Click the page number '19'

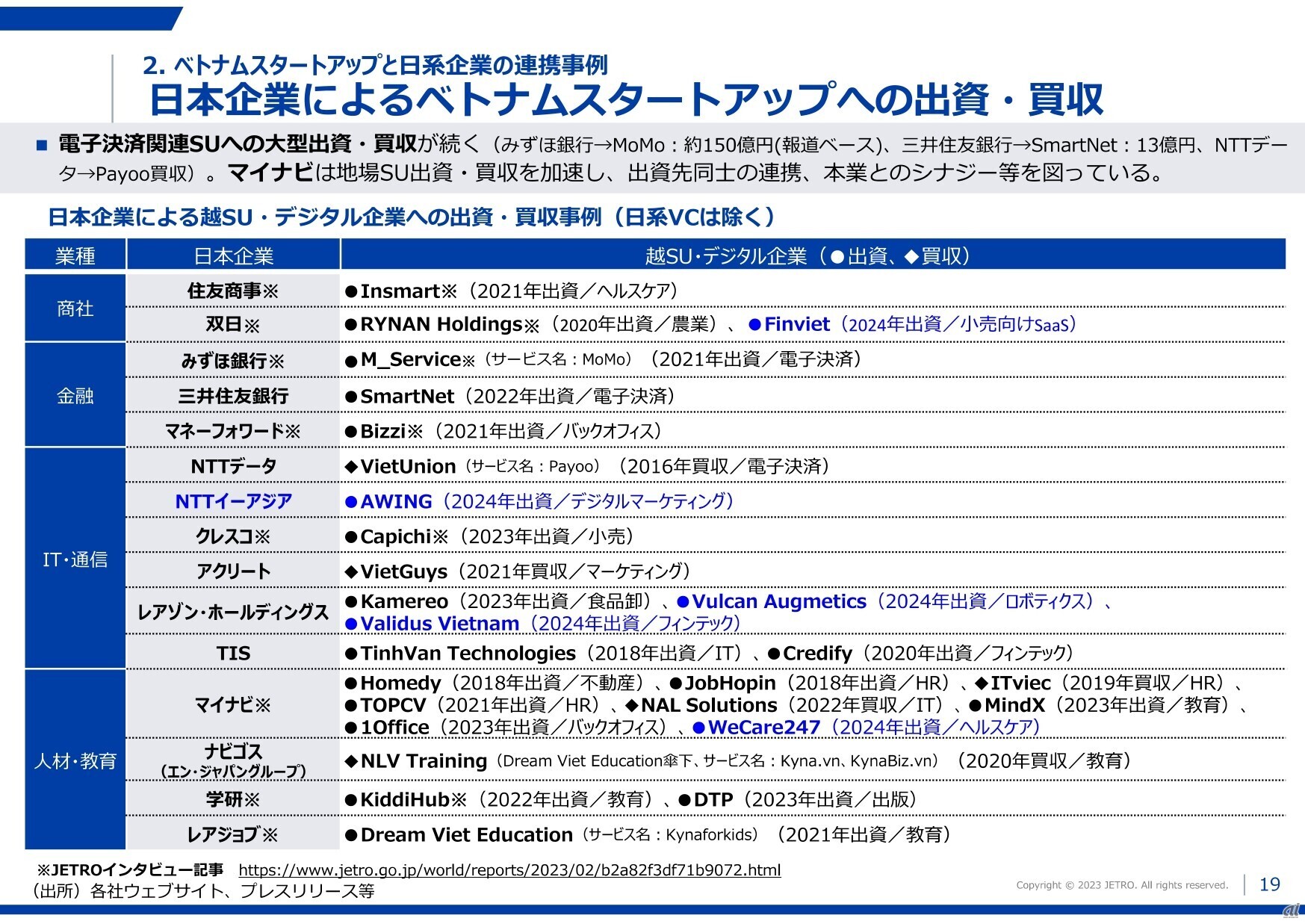[x=1270, y=884]
